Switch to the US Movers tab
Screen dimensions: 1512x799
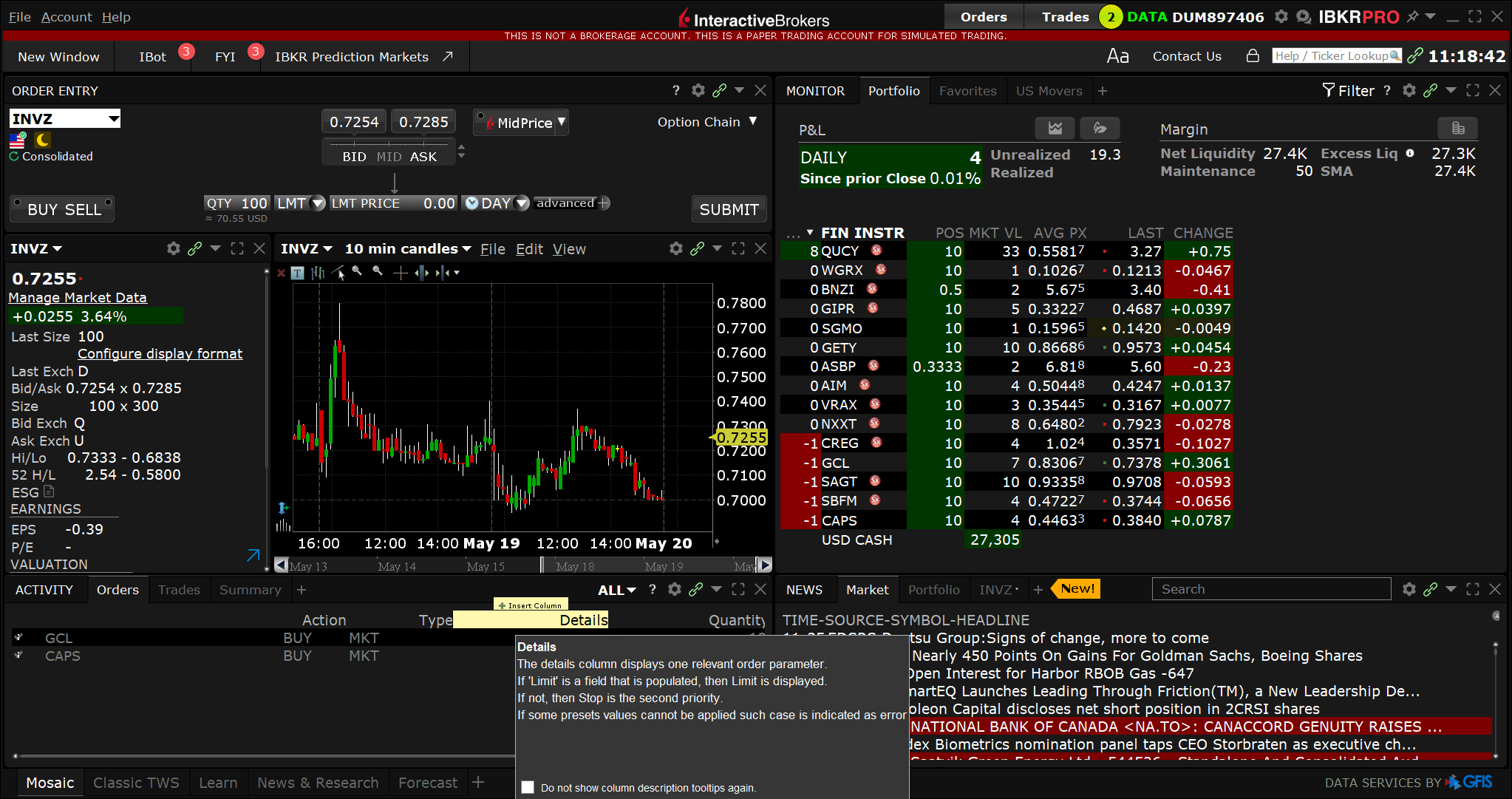(1049, 91)
